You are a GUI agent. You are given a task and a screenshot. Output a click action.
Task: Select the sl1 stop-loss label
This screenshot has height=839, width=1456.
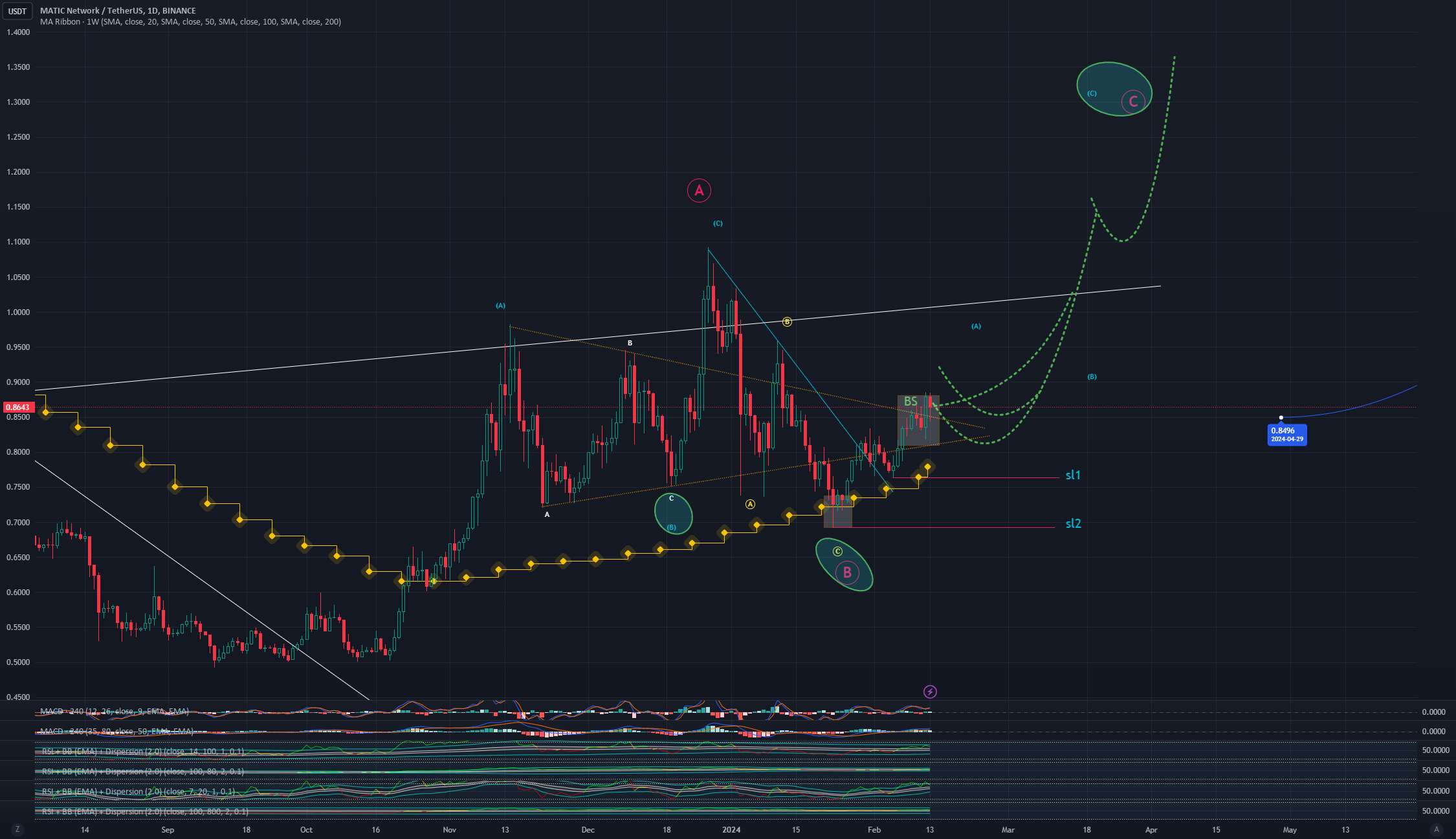(x=1073, y=475)
